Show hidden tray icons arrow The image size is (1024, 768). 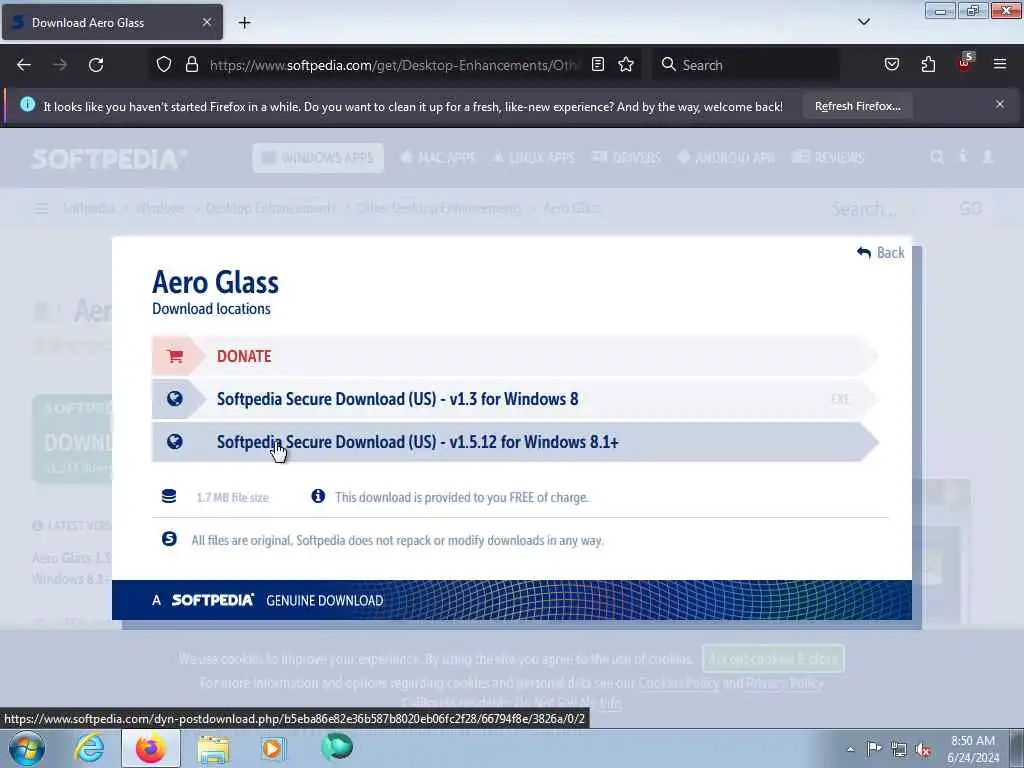(x=850, y=750)
